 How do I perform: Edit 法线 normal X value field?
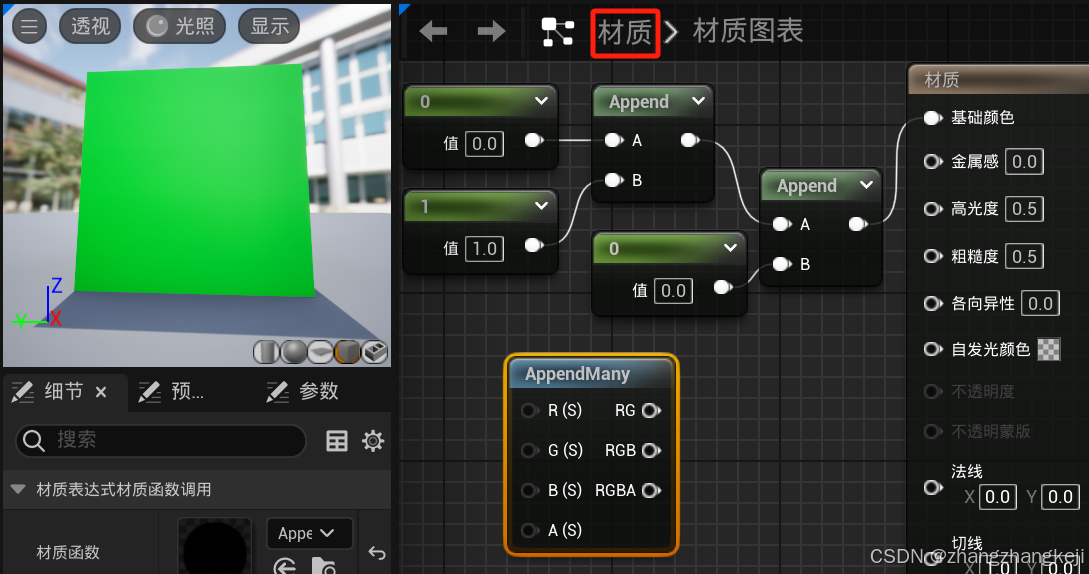pyautogui.click(x=997, y=497)
